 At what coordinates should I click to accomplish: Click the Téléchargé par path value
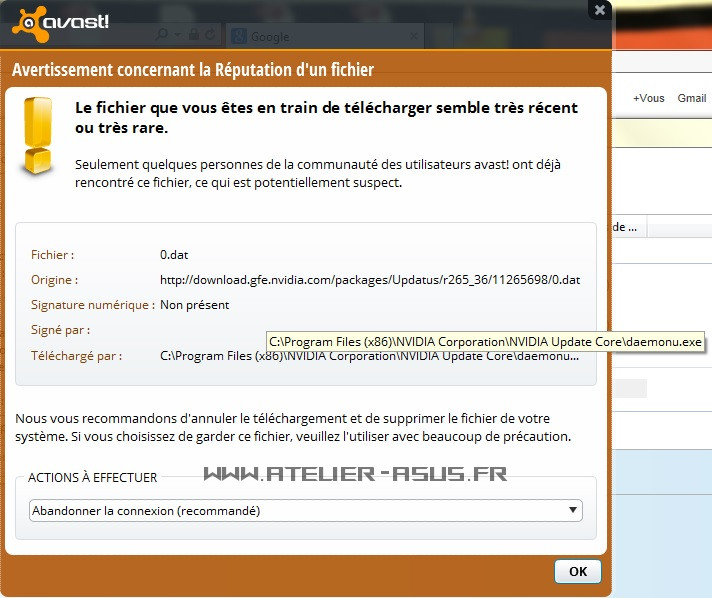[x=369, y=356]
